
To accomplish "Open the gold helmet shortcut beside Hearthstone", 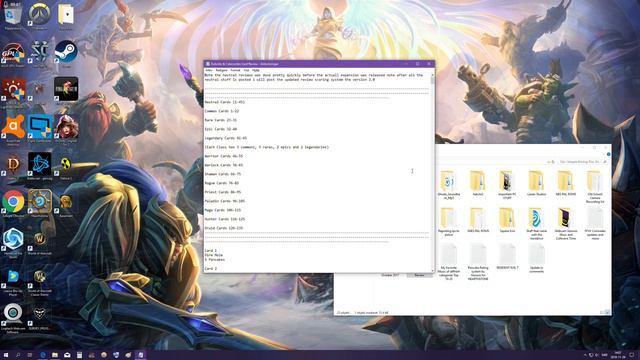I will (66, 203).
